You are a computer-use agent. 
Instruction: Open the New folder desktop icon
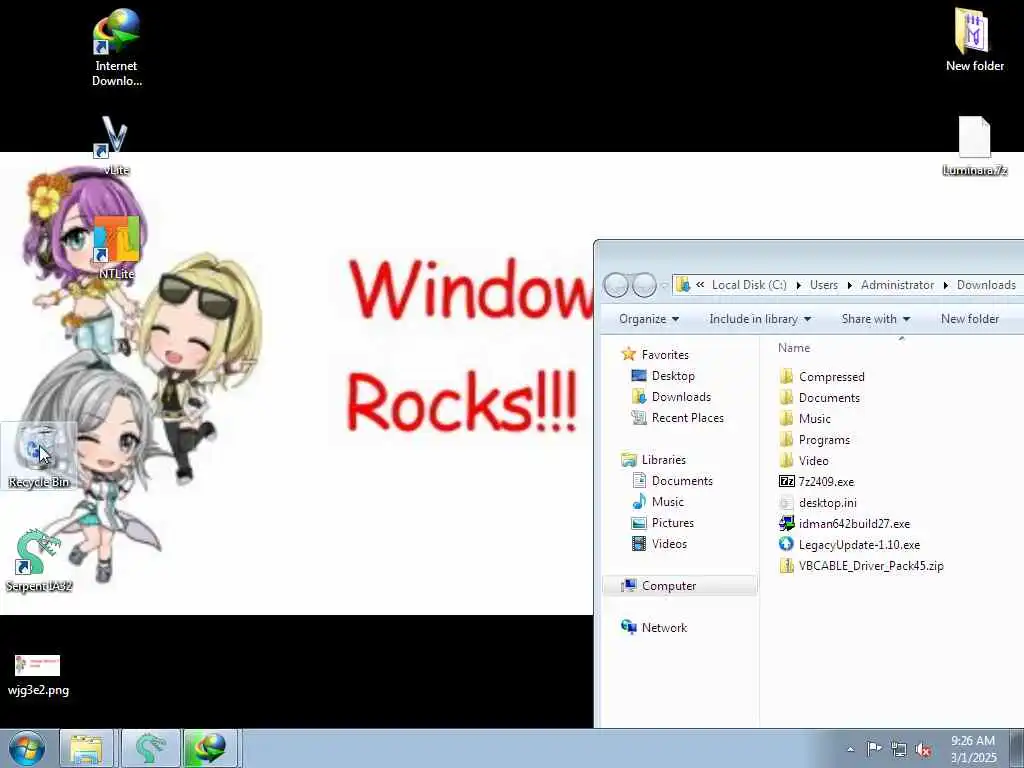point(974,39)
